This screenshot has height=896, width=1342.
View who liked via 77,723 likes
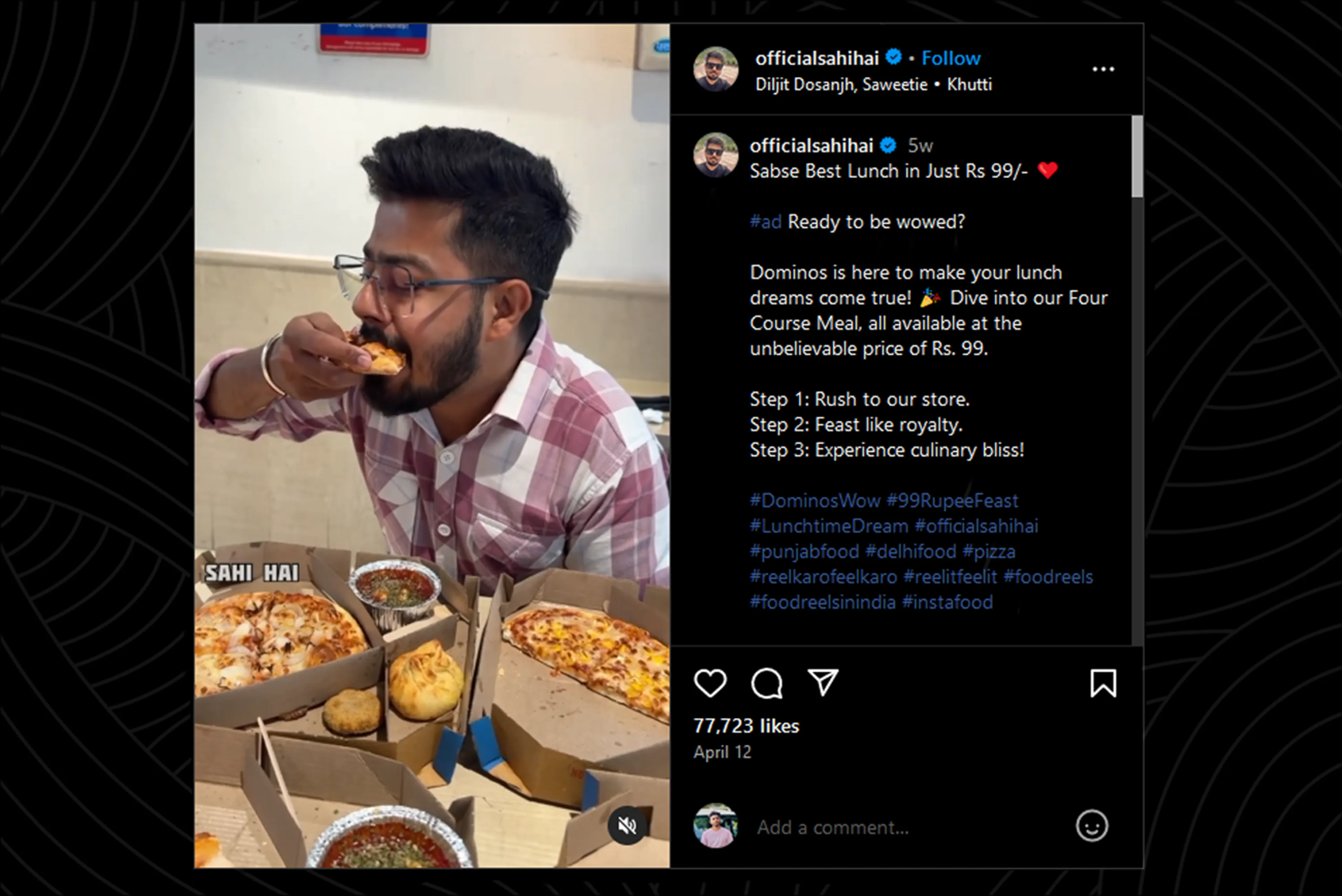(746, 726)
